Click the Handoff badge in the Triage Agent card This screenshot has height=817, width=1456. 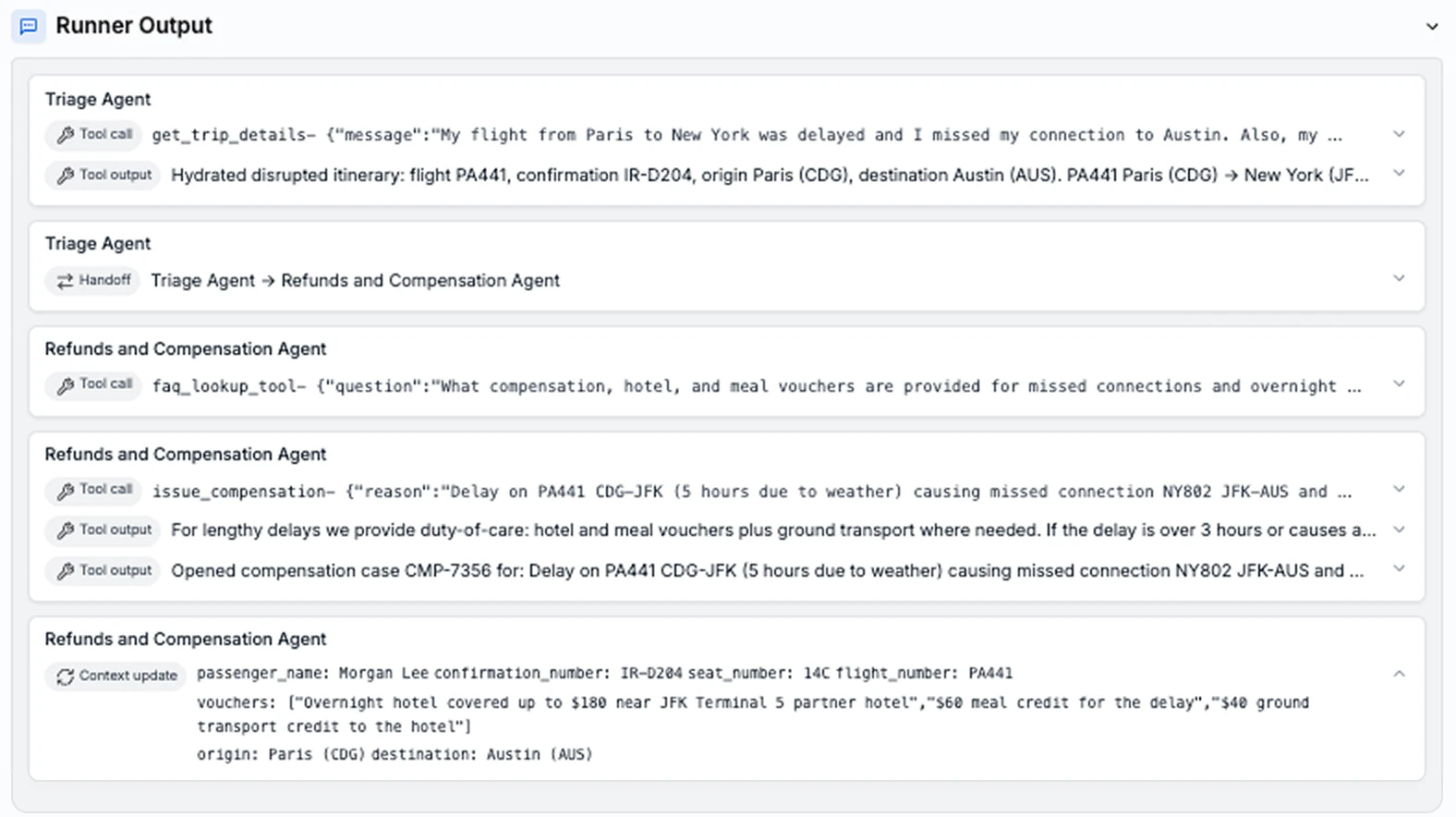tap(91, 280)
